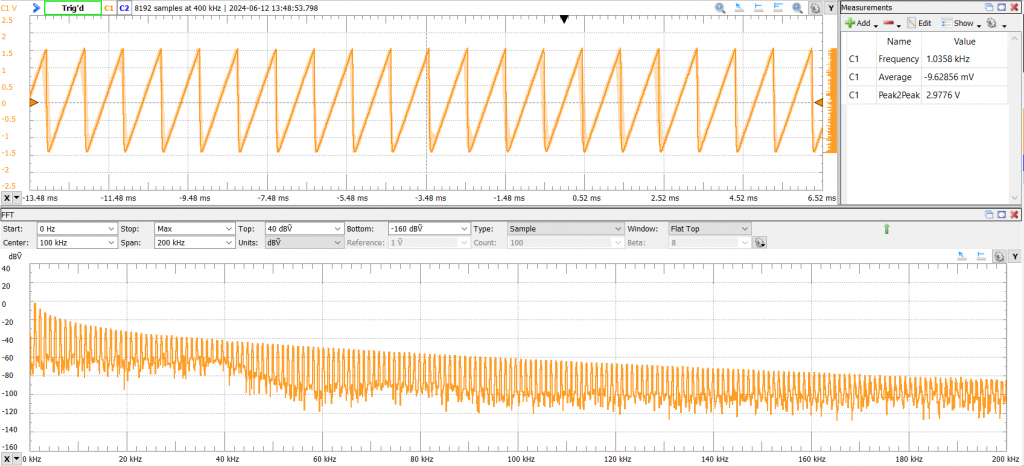
Task: Open the Measurements panel gear options
Action: tap(990, 23)
